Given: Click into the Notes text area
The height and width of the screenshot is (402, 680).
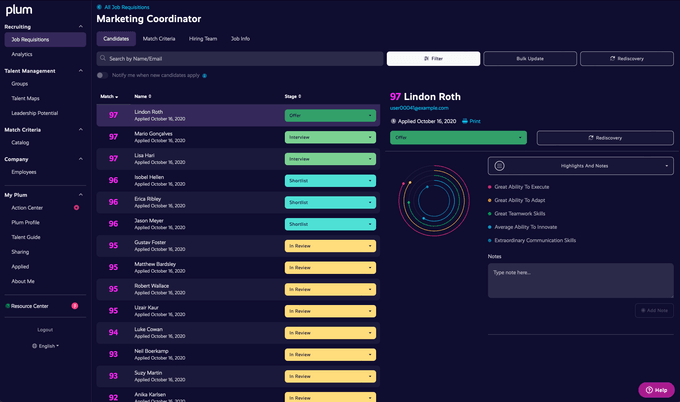Looking at the screenshot, I should point(580,280).
